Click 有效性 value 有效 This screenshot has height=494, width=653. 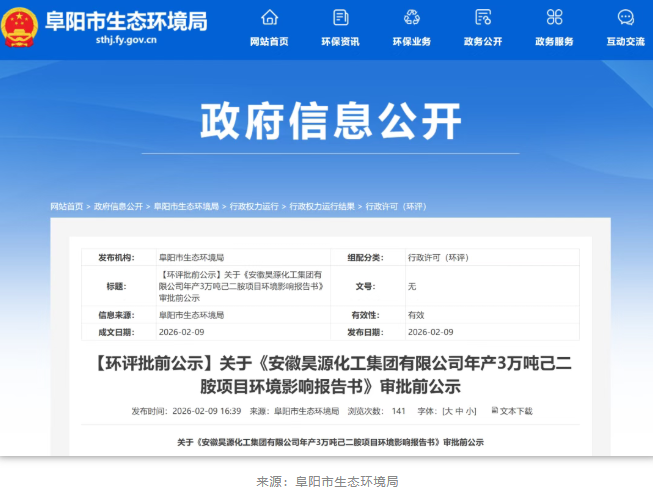(416, 315)
